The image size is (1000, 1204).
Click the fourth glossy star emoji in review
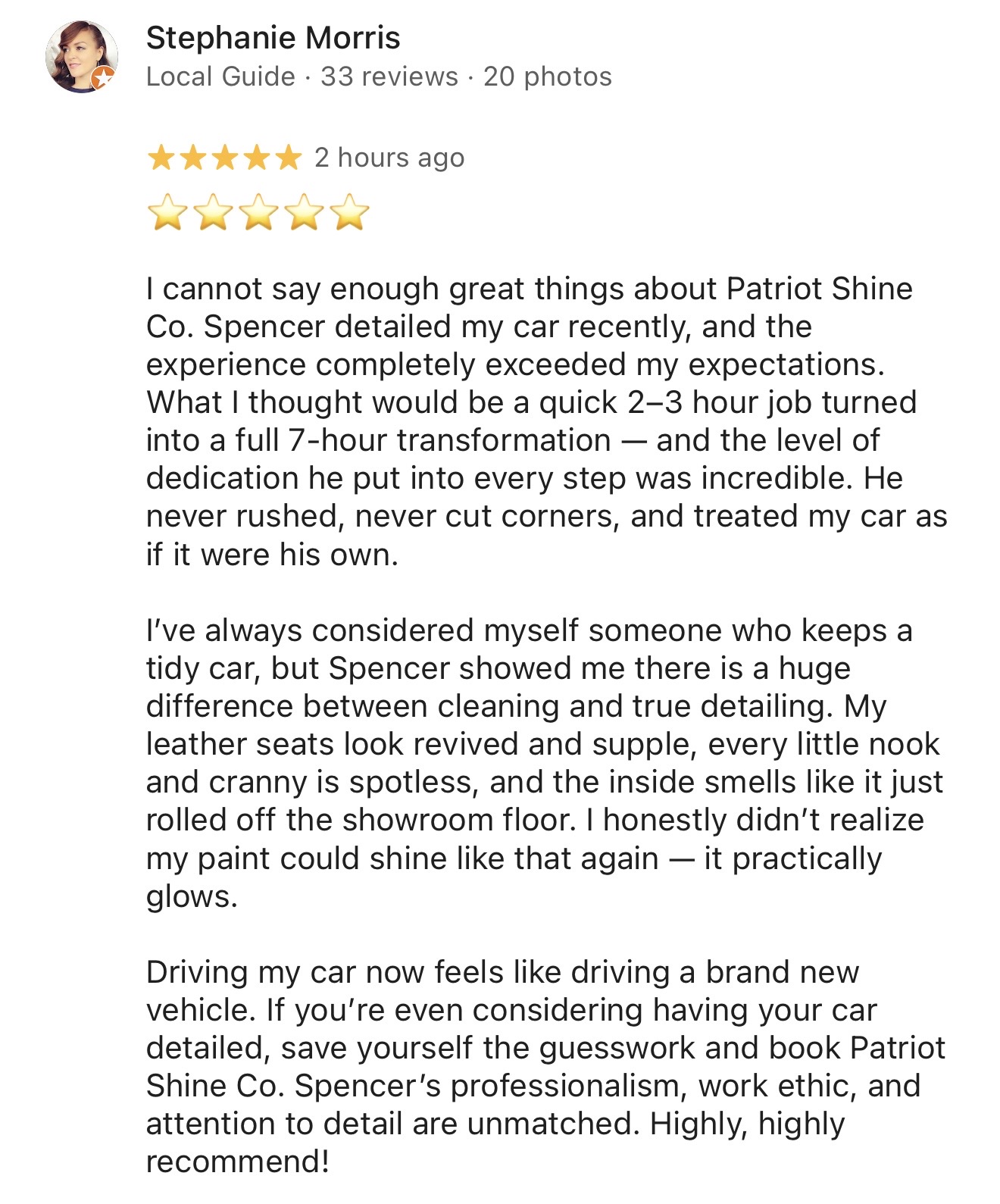pyautogui.click(x=305, y=212)
